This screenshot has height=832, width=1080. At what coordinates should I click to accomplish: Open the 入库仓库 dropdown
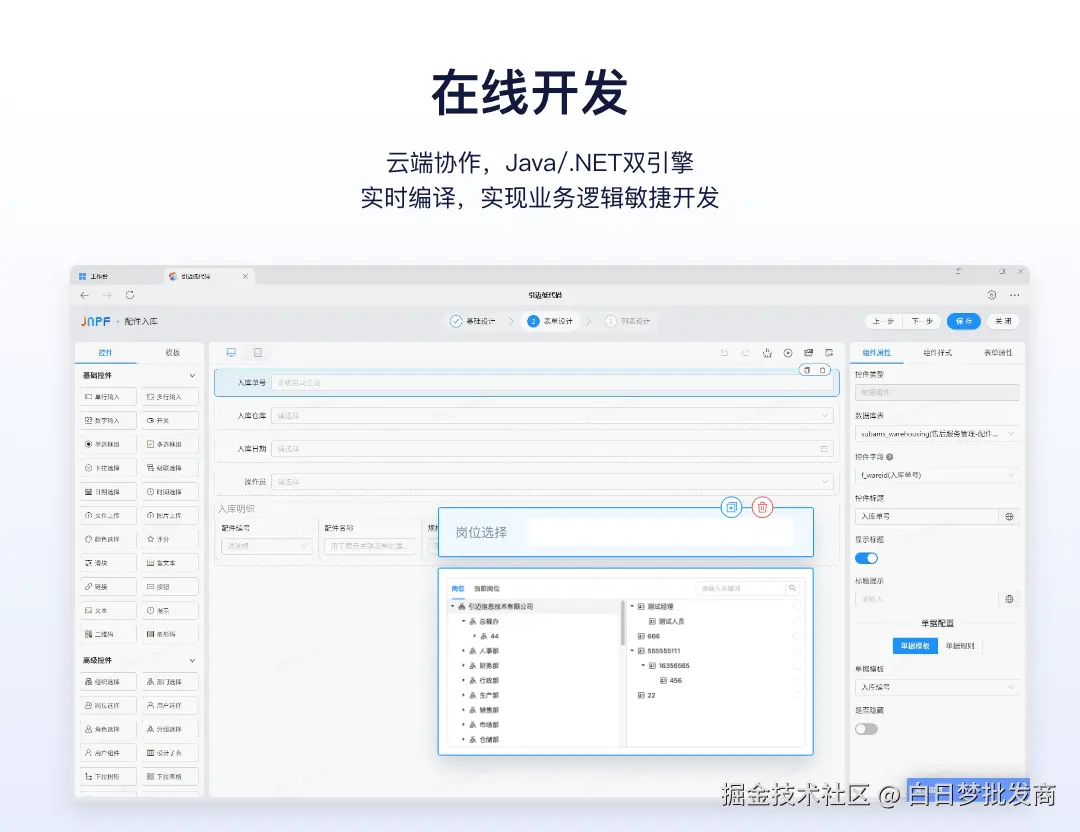pos(552,415)
